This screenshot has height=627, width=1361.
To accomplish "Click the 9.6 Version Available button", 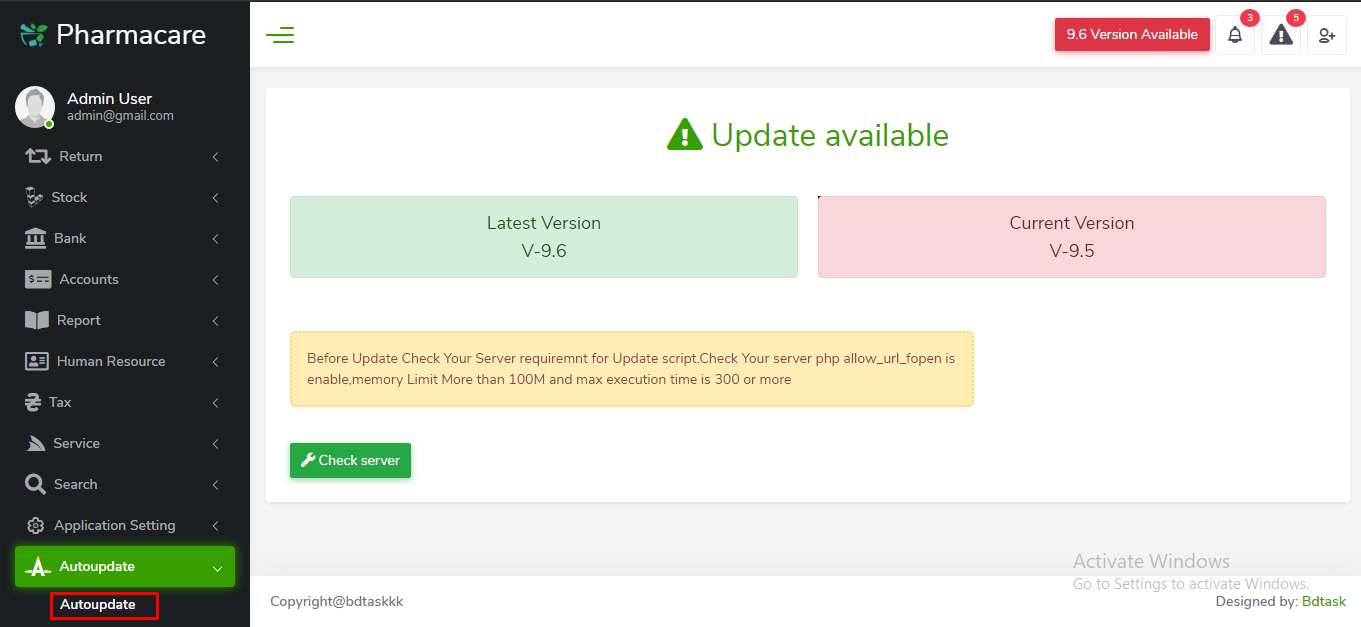I will click(x=1132, y=34).
